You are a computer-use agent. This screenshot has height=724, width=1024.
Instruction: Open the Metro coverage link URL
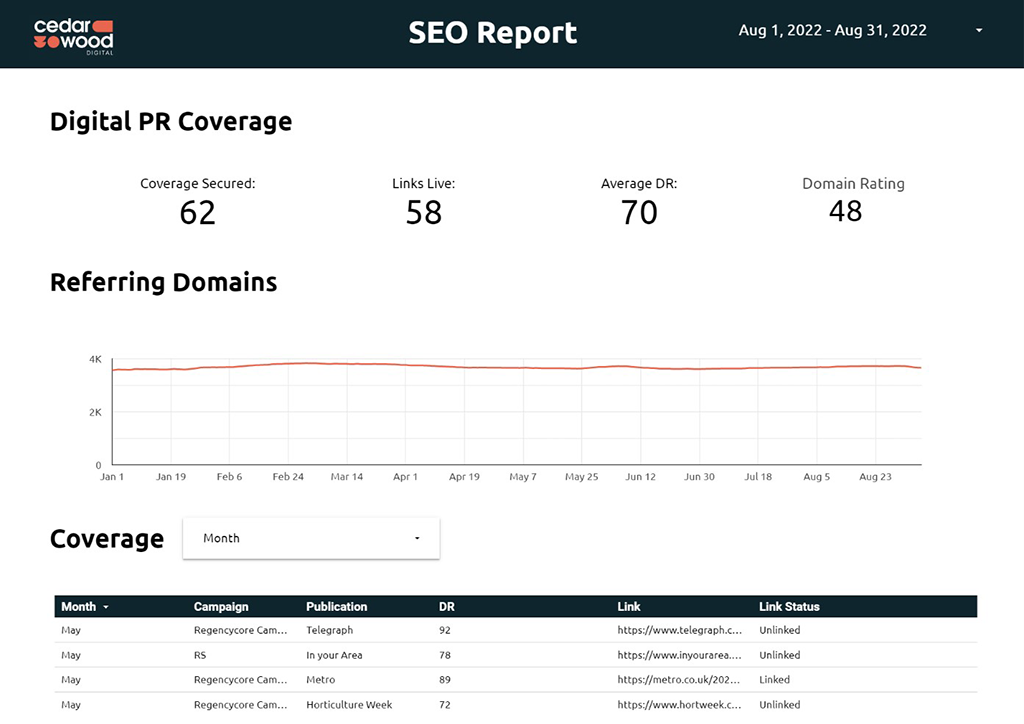[x=680, y=680]
